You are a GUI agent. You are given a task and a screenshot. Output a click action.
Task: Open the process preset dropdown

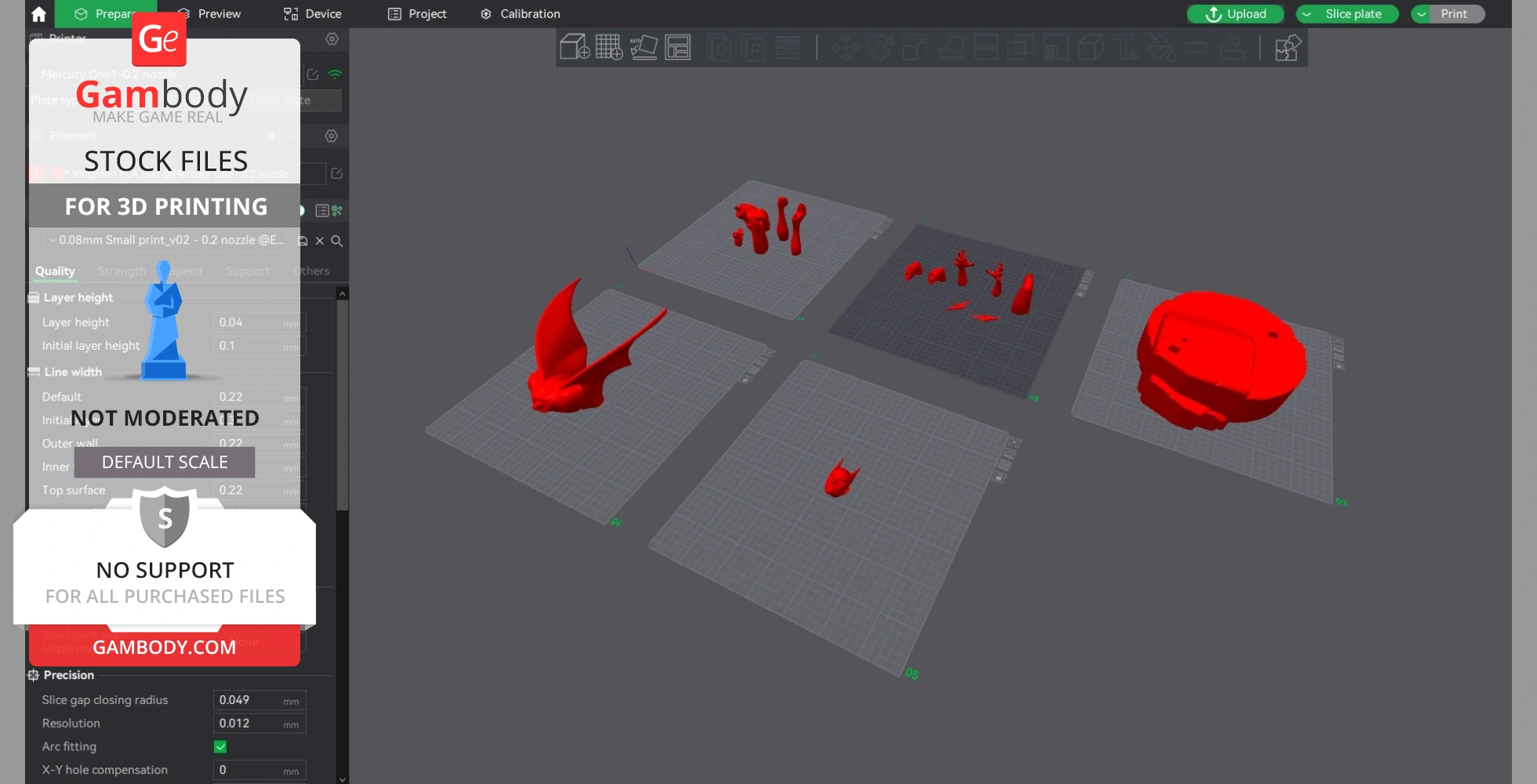(165, 240)
